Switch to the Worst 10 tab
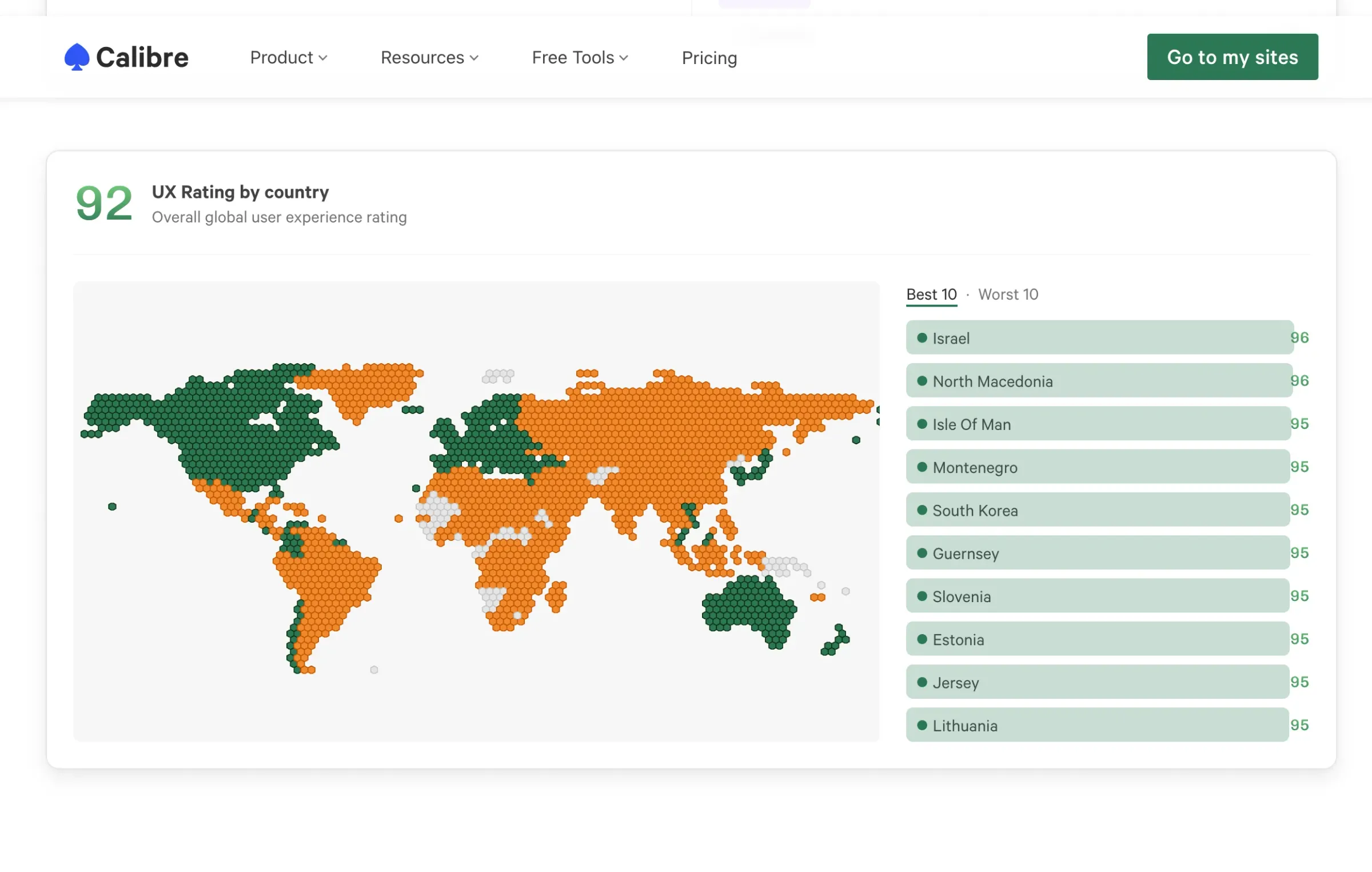Viewport: 1372px width, 872px height. click(1008, 294)
